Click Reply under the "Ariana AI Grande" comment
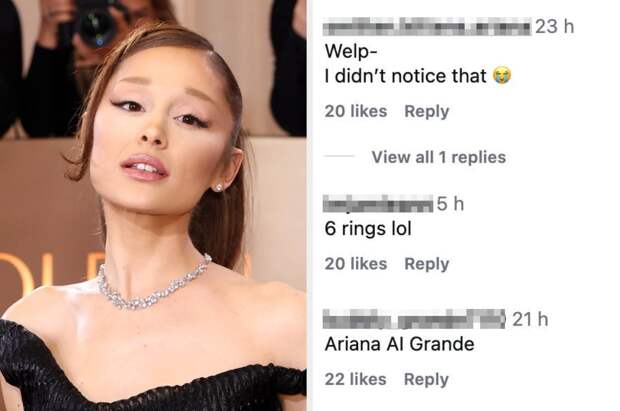The image size is (620, 411). click(x=426, y=379)
